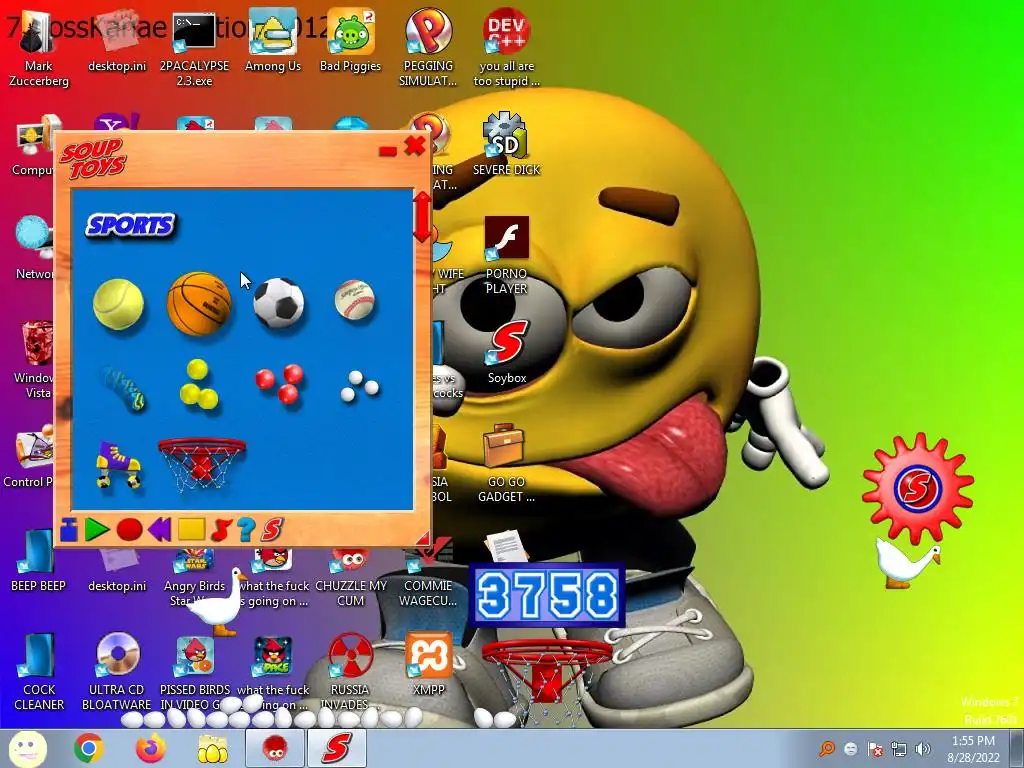Open help with the blue question mark
1024x768 pixels.
246,530
